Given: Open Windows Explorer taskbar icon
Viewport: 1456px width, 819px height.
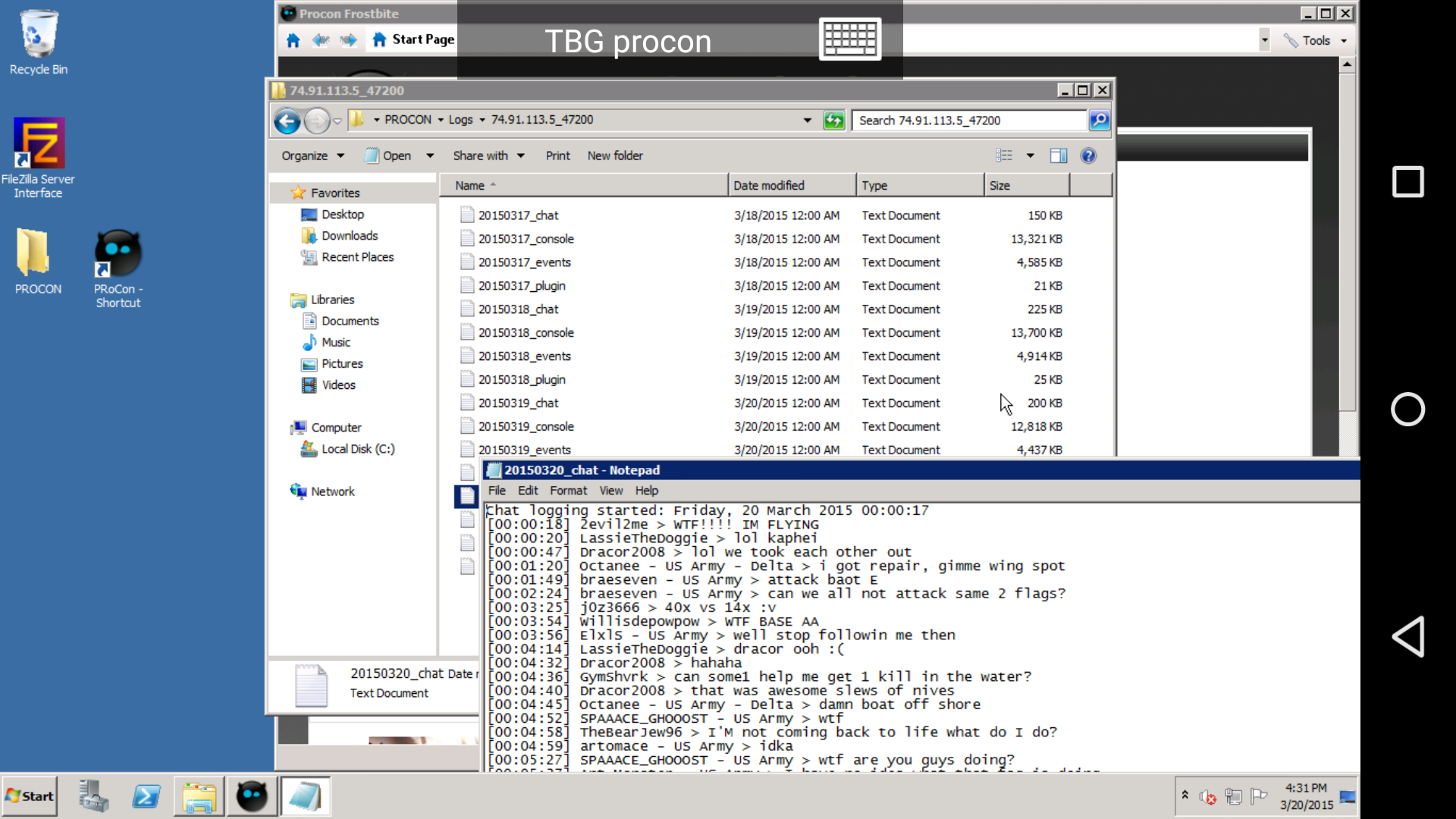Looking at the screenshot, I should click(x=199, y=796).
